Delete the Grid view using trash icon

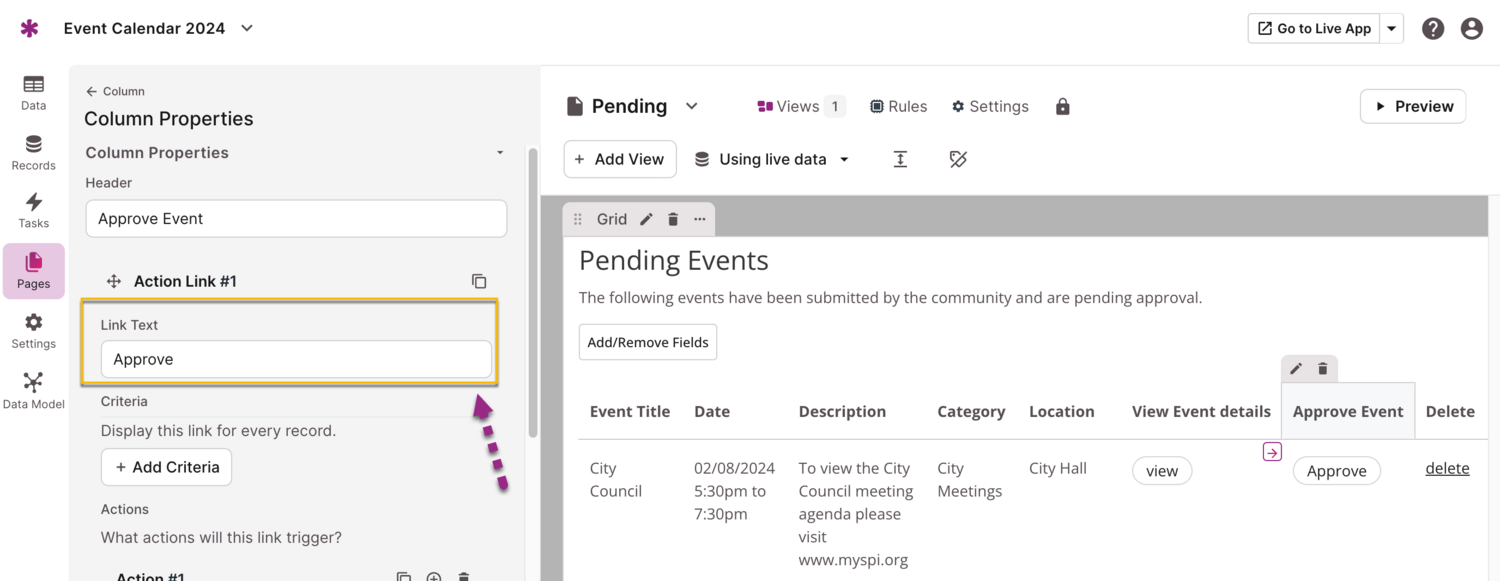(673, 219)
